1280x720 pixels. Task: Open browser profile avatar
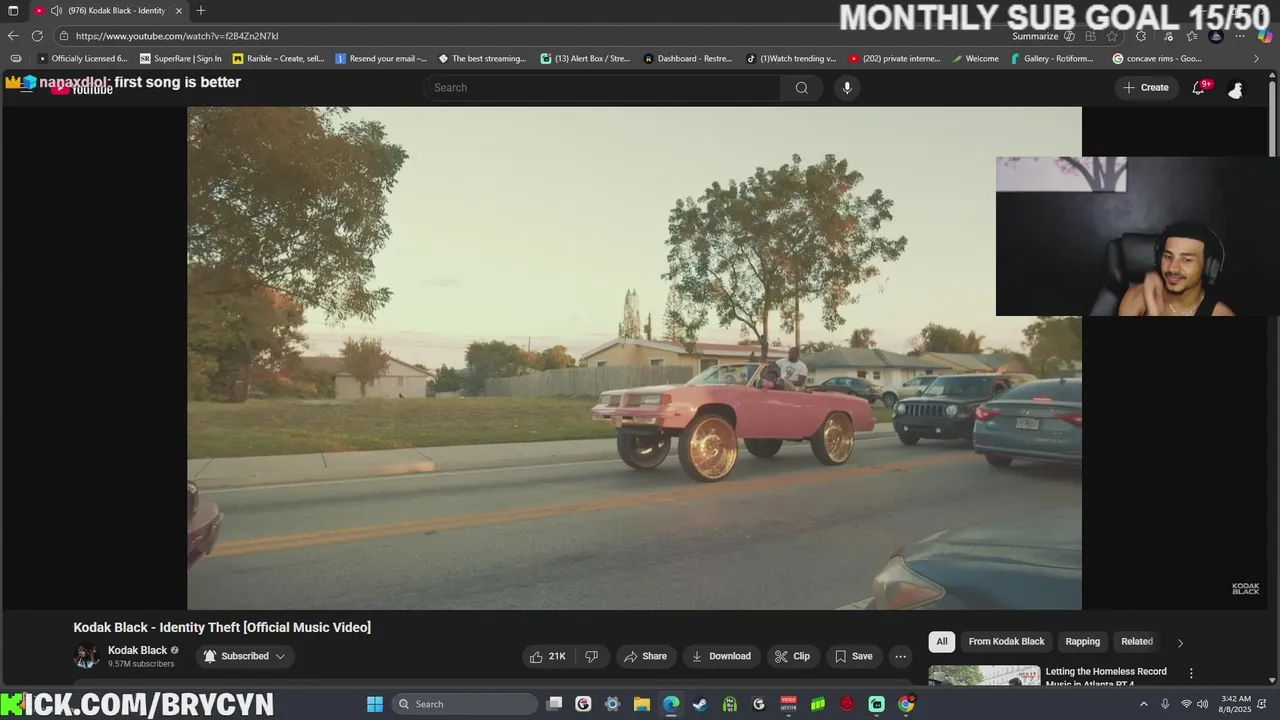pyautogui.click(x=1215, y=36)
